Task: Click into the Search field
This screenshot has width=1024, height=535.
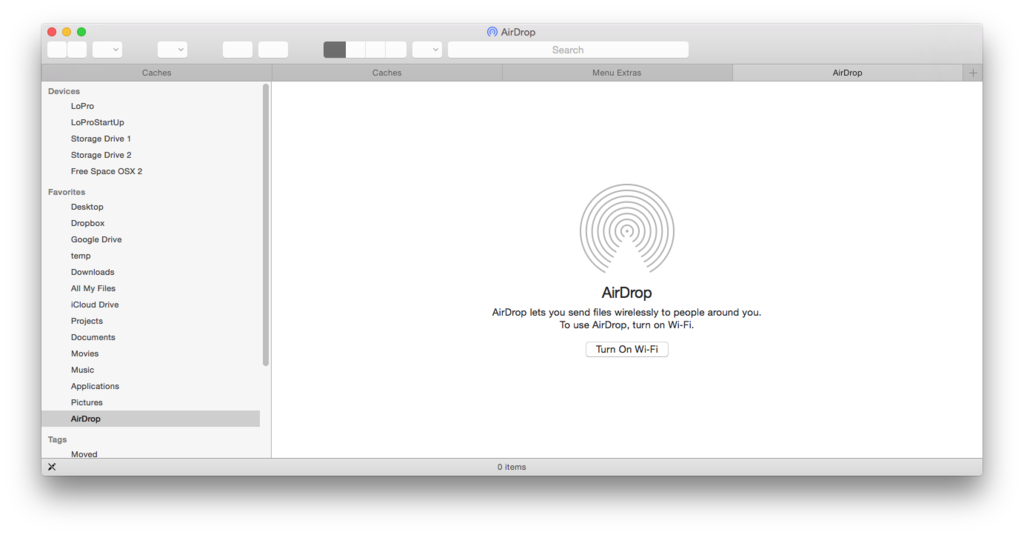Action: click(568, 50)
